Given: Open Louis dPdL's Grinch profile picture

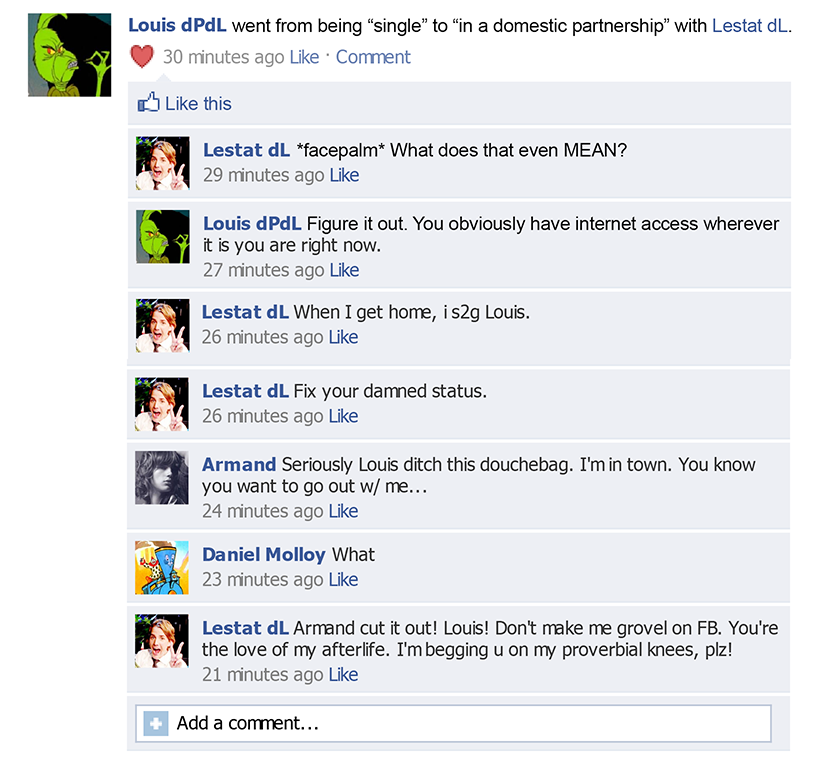Looking at the screenshot, I should [x=69, y=55].
